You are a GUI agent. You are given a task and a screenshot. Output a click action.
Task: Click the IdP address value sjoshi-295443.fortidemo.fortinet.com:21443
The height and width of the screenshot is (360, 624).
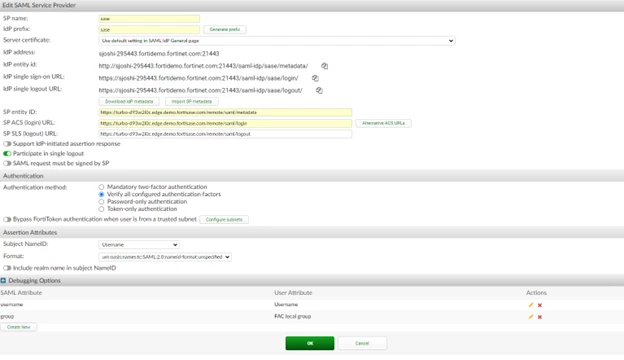159,54
